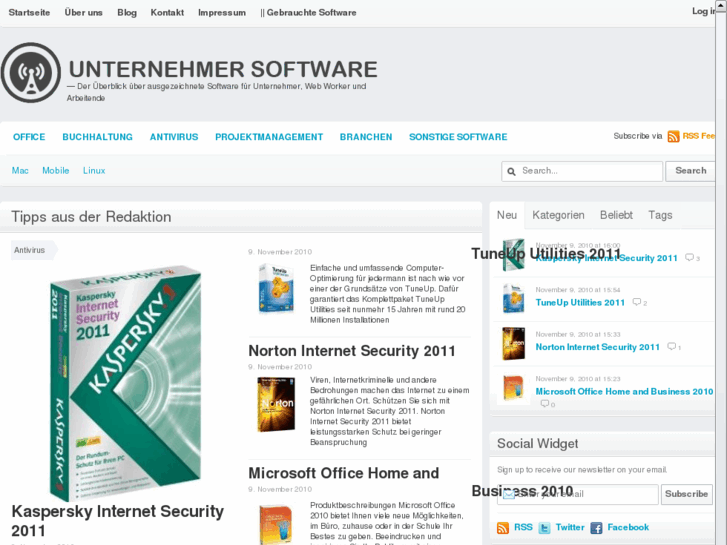
Task: Open the Kontakt page
Action: (x=167, y=13)
